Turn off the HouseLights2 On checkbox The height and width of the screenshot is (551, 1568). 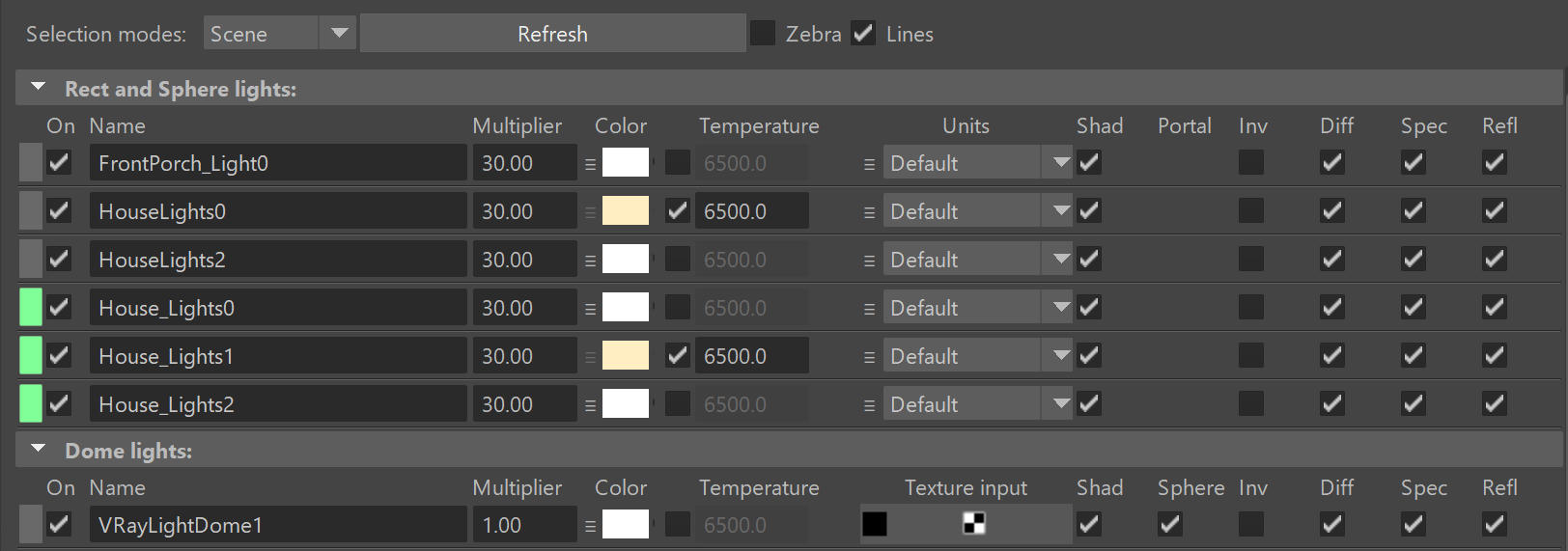coord(59,259)
